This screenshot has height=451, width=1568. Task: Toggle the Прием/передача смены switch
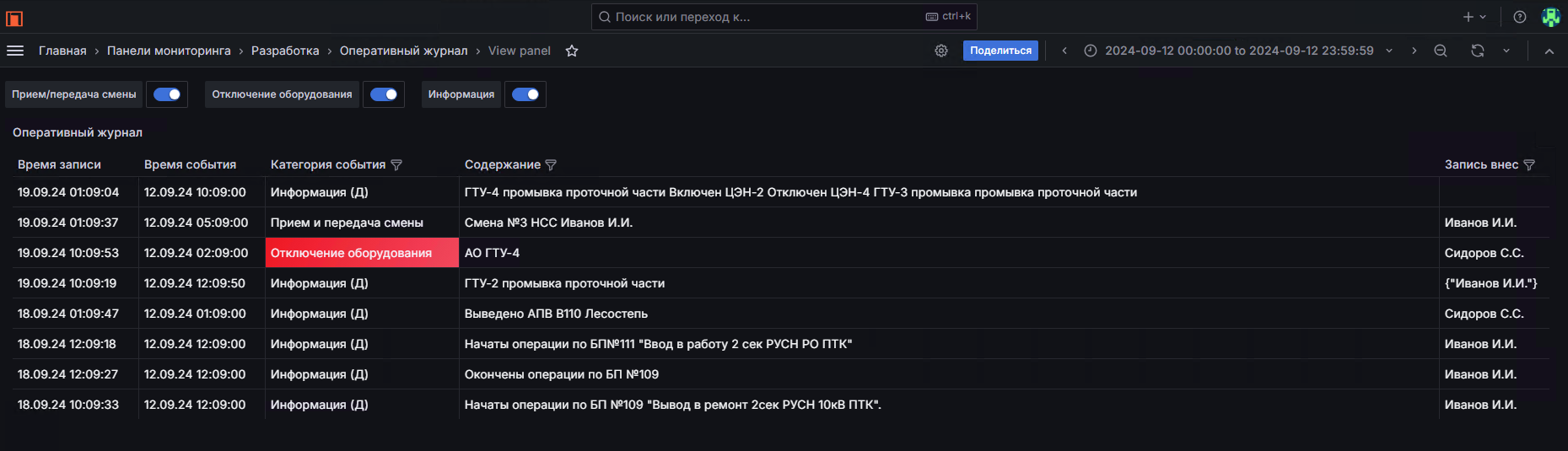(x=167, y=94)
